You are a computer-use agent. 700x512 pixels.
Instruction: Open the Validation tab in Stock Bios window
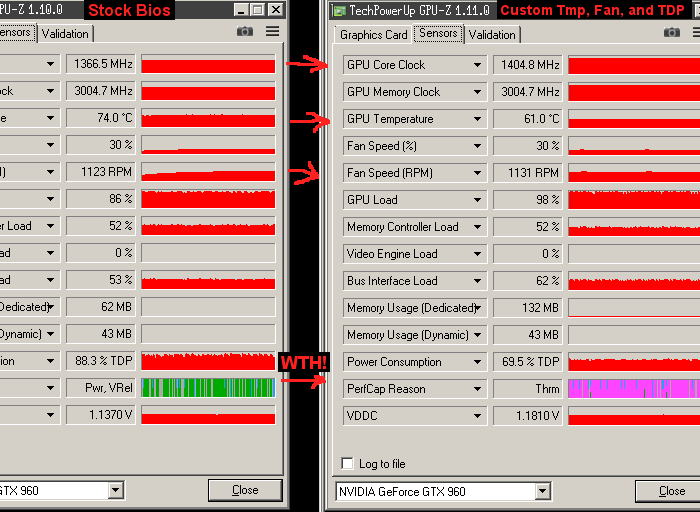pyautogui.click(x=65, y=34)
